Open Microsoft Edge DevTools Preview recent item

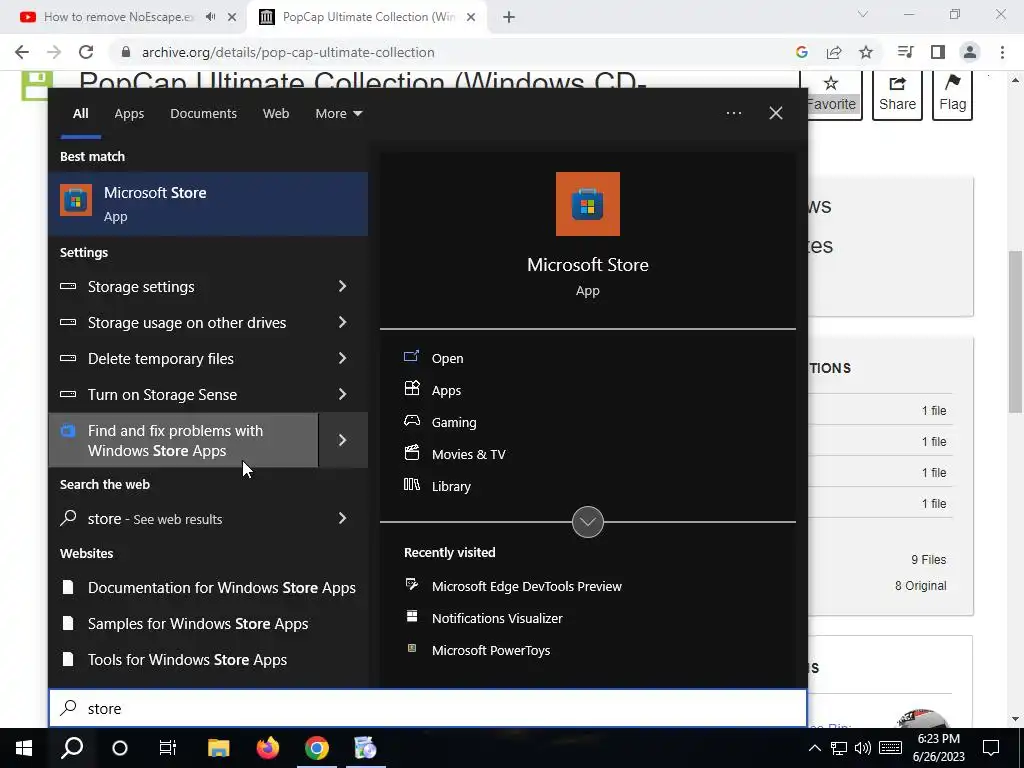click(x=526, y=586)
